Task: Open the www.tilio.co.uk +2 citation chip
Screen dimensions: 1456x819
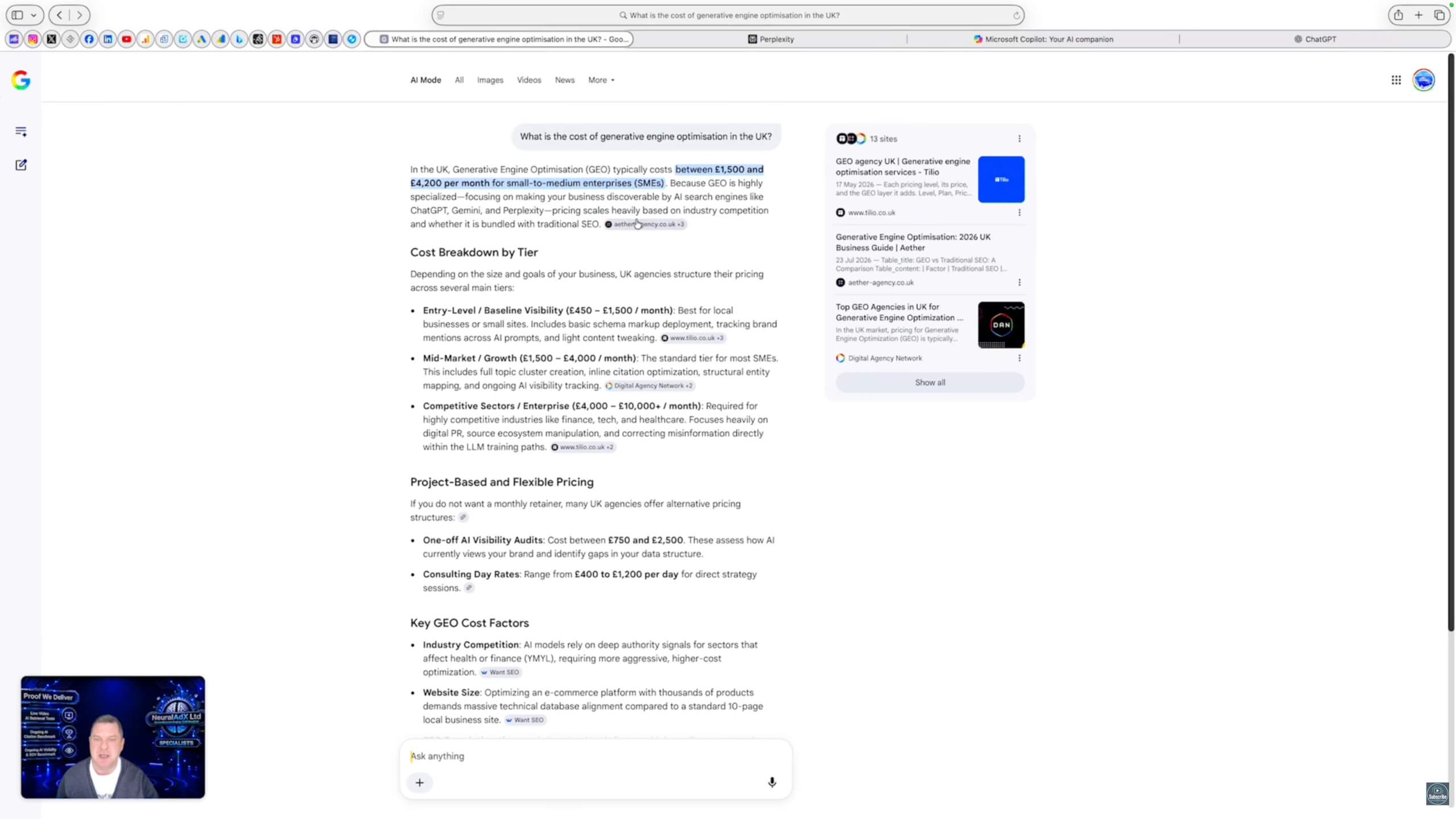Action: click(583, 448)
